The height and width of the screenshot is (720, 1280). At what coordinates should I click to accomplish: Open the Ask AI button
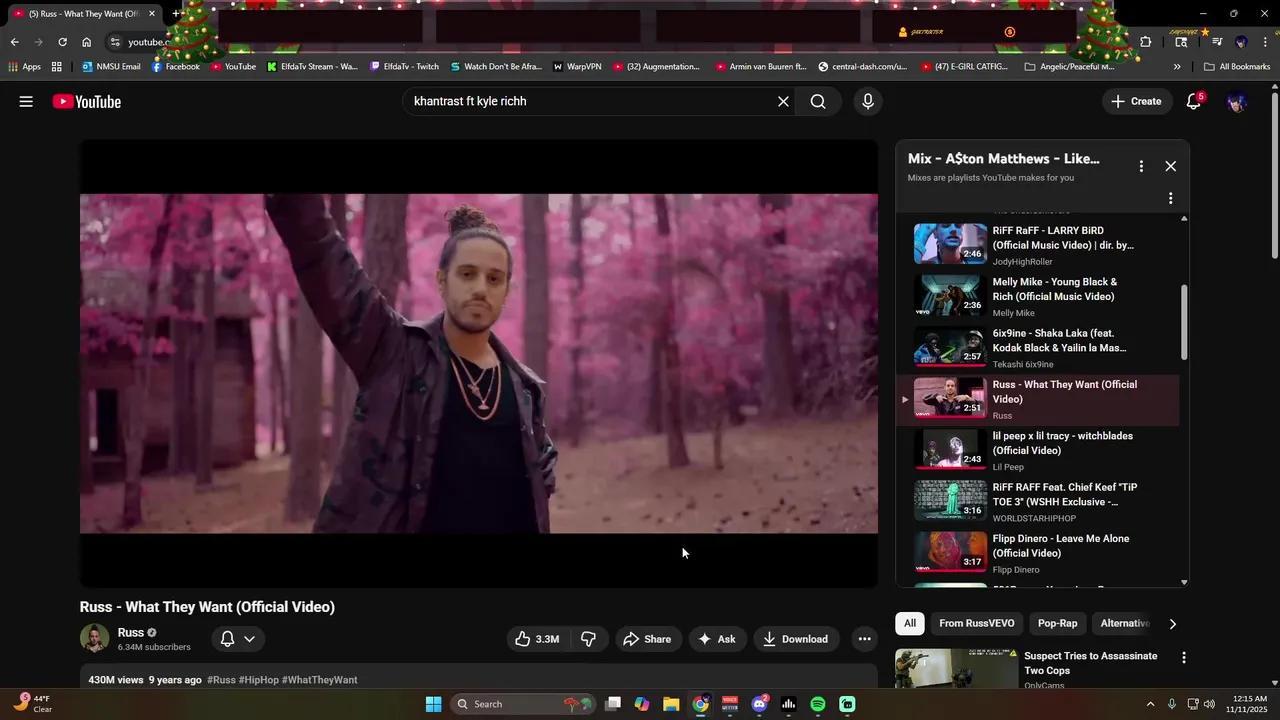tap(717, 639)
